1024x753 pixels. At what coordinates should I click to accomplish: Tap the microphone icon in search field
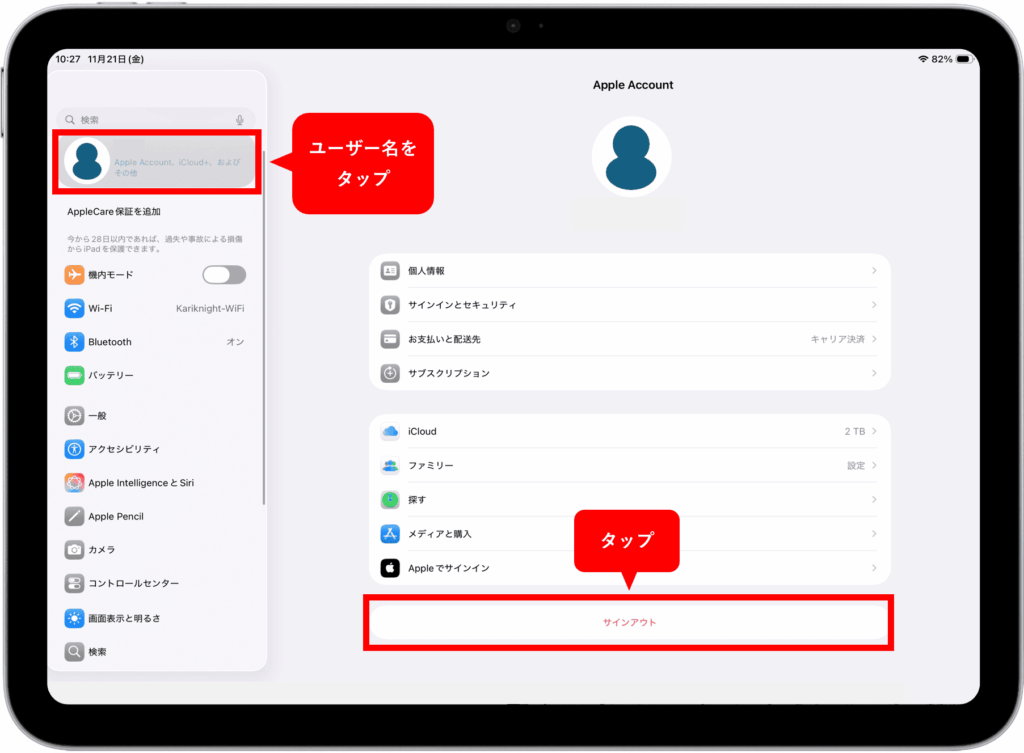[240, 119]
